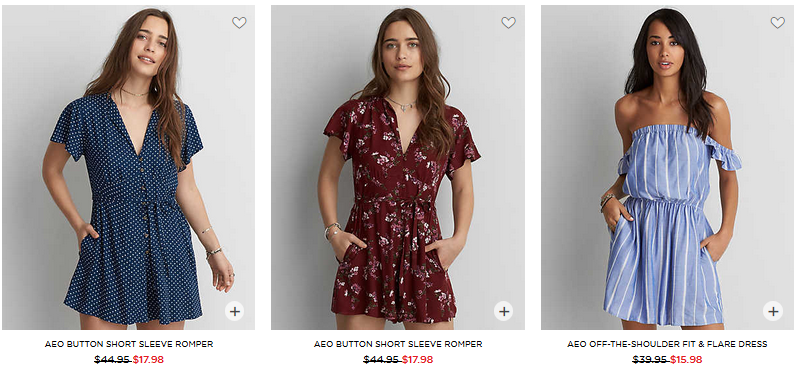The width and height of the screenshot is (795, 383).
Task: Click the crossed-out $39.95 original dress price
Action: click(651, 360)
